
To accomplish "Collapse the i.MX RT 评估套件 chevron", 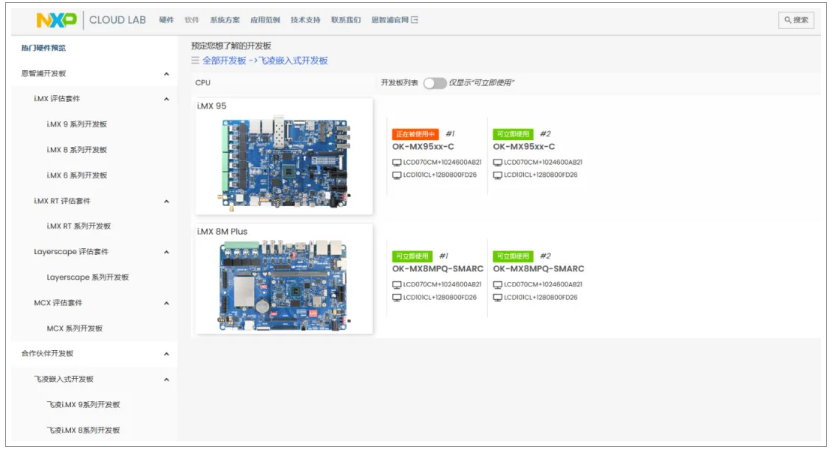I will (167, 202).
